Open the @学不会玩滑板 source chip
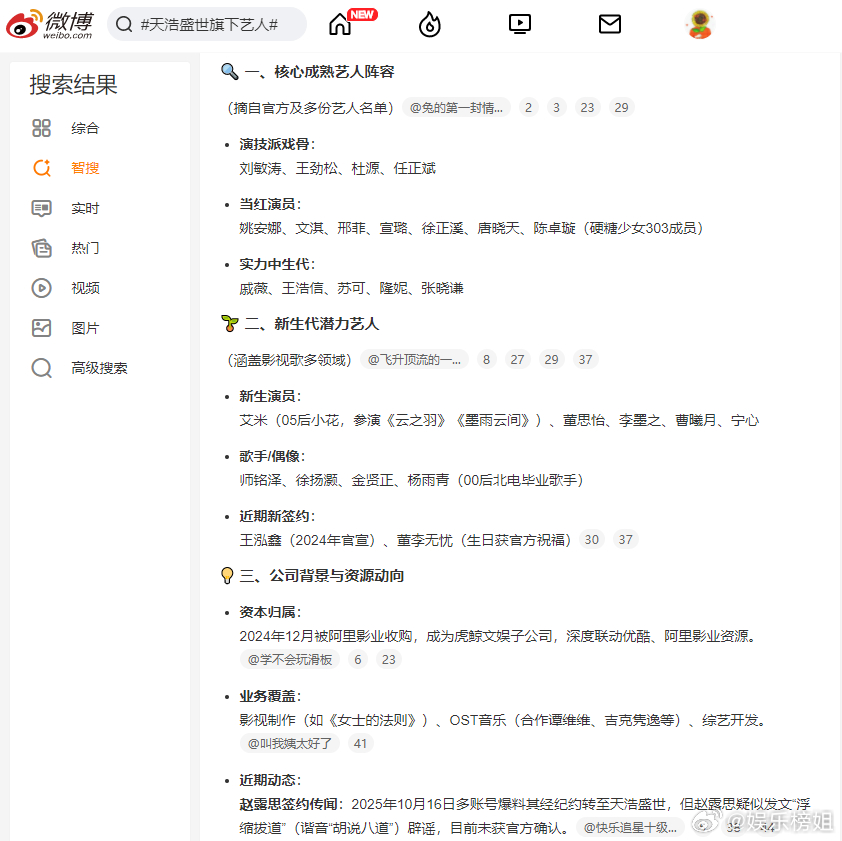This screenshot has height=841, width=842. coord(290,659)
